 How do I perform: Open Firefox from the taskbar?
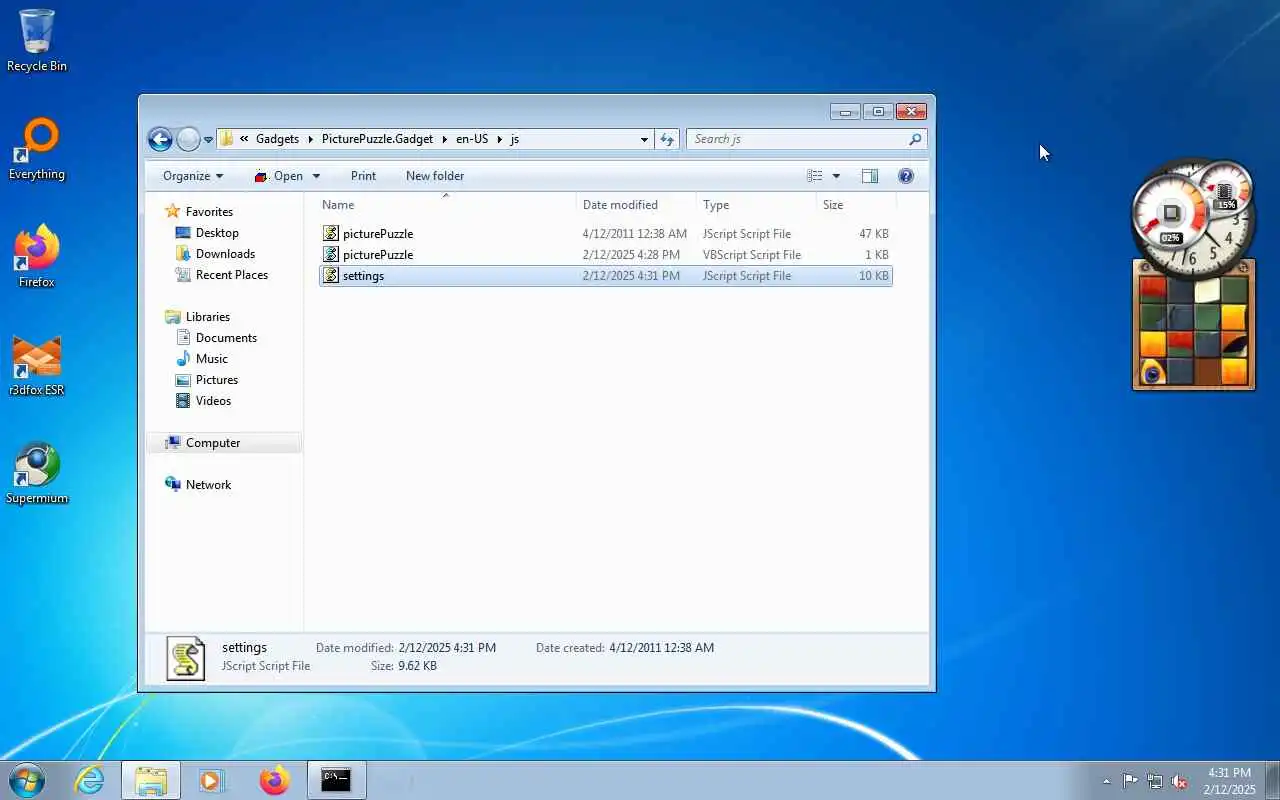coord(274,780)
